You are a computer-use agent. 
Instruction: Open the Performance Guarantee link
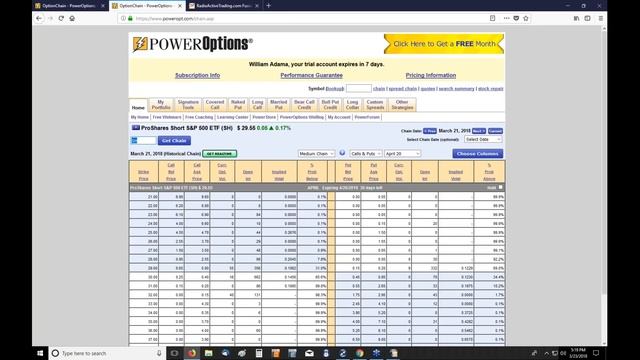click(311, 76)
